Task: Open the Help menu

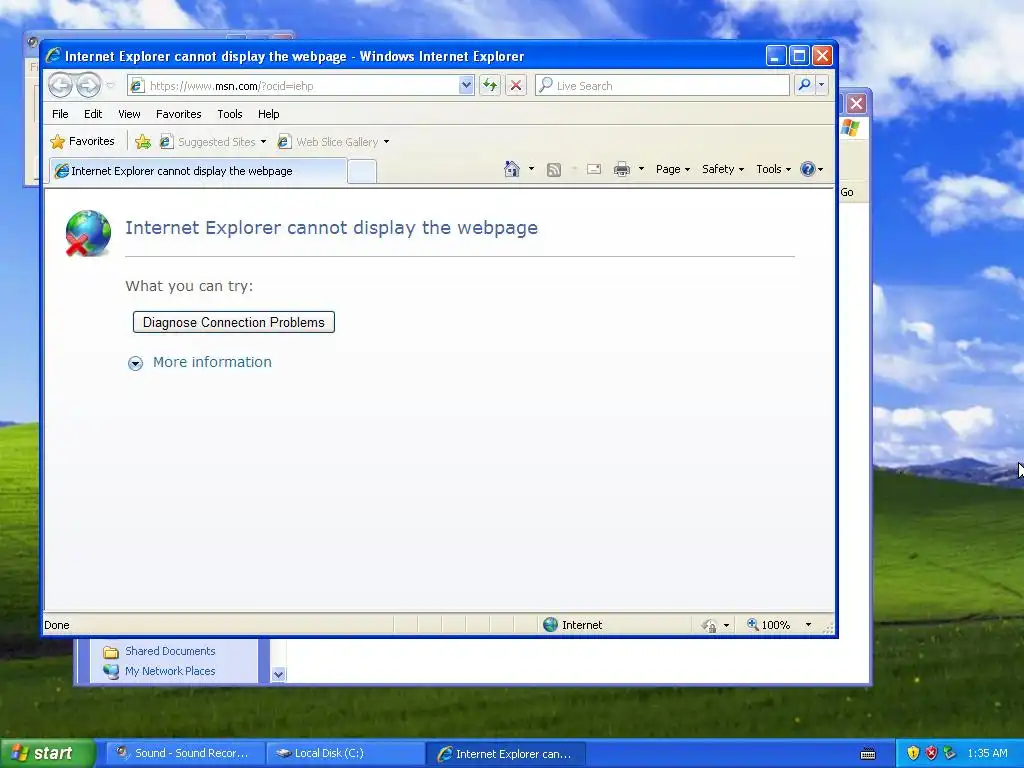Action: tap(268, 114)
